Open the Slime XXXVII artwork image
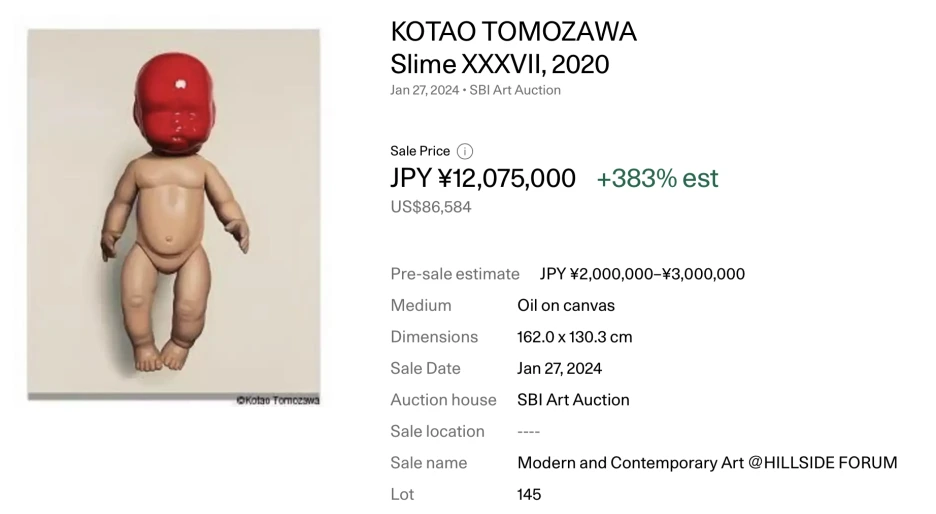This screenshot has width=936, height=514. tap(174, 215)
